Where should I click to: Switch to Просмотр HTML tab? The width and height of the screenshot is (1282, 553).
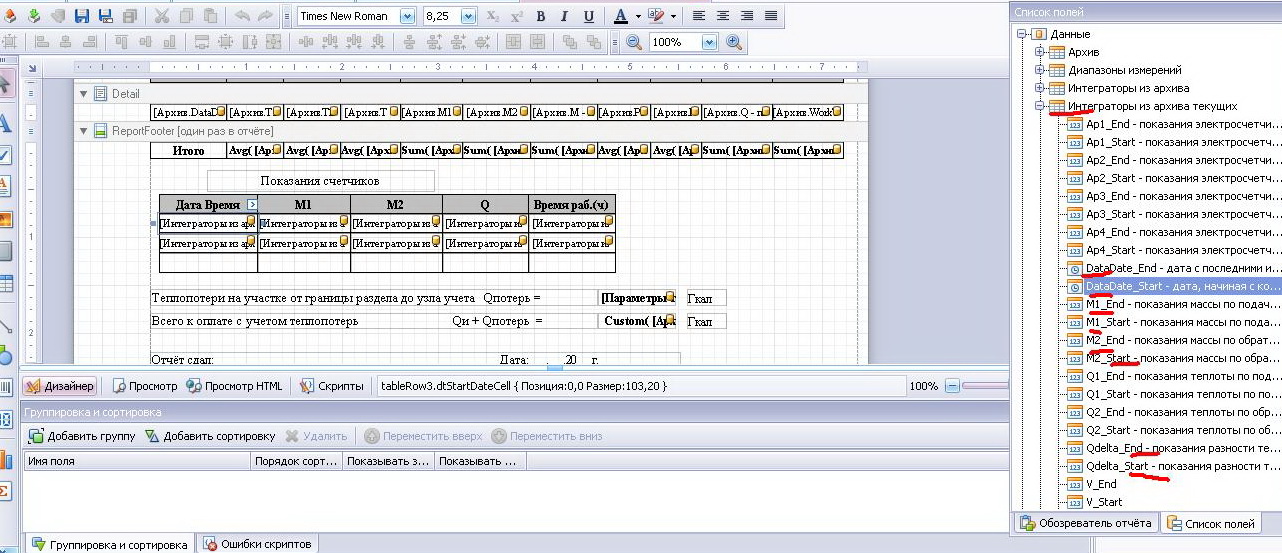(235, 386)
